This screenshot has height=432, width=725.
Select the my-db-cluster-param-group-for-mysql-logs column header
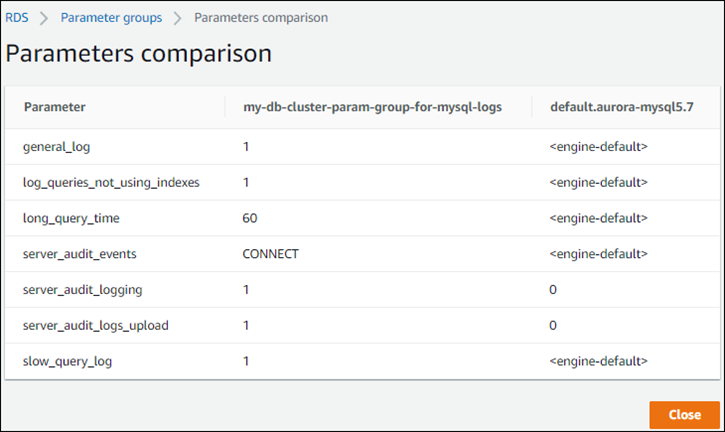(x=386, y=106)
